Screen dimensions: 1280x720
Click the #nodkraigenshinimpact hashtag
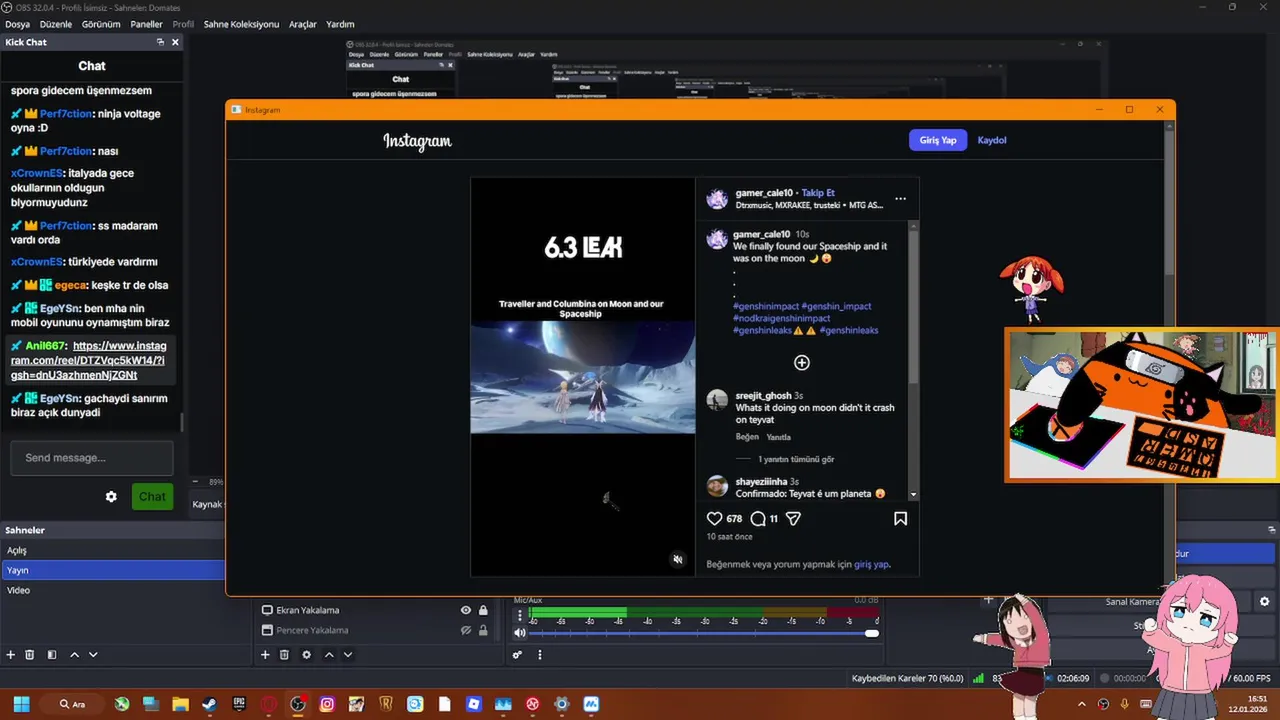coord(782,318)
